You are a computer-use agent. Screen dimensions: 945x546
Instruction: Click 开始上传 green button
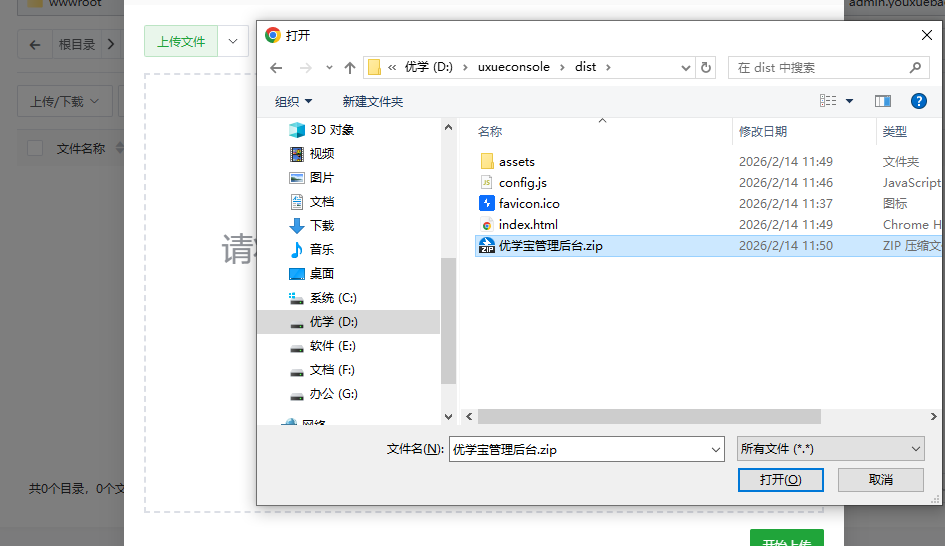[x=786, y=539]
